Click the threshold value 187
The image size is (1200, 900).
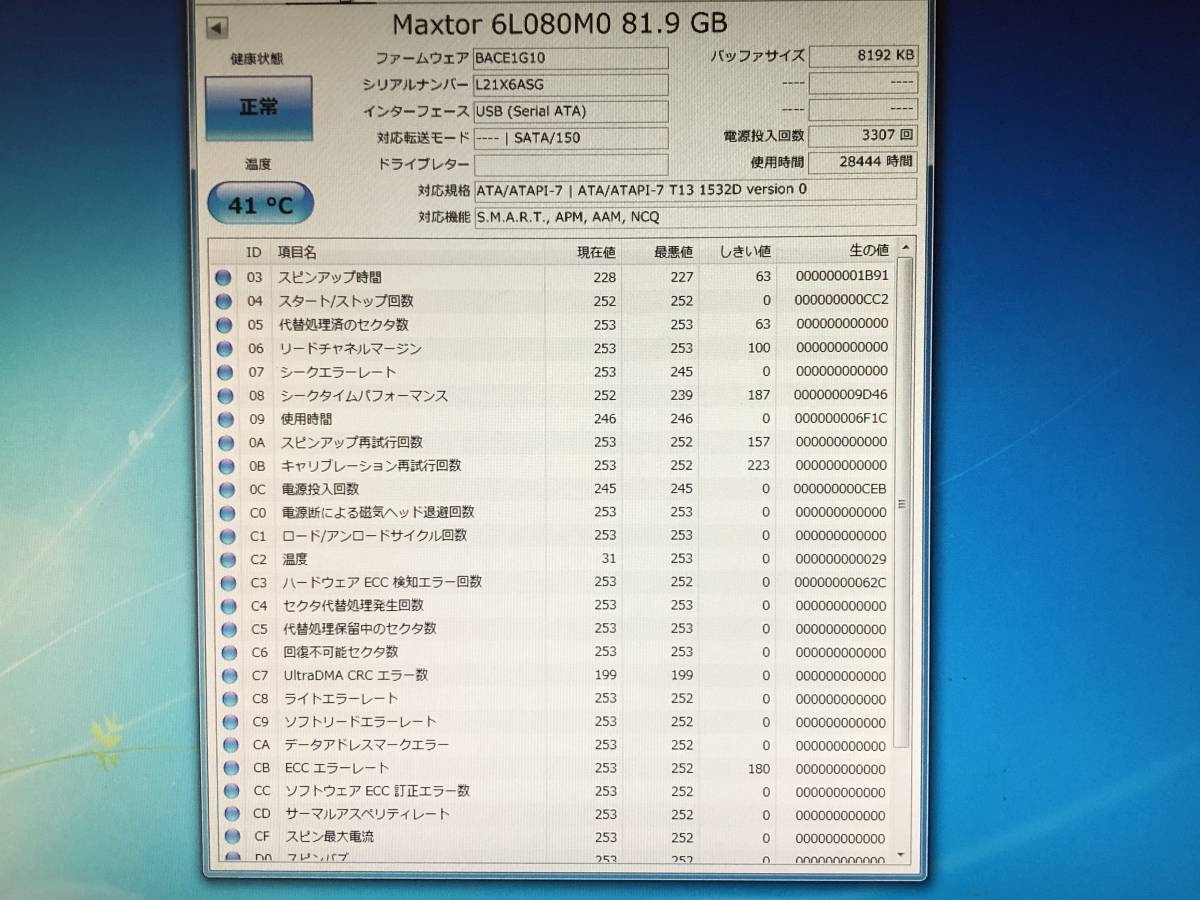[x=759, y=395]
